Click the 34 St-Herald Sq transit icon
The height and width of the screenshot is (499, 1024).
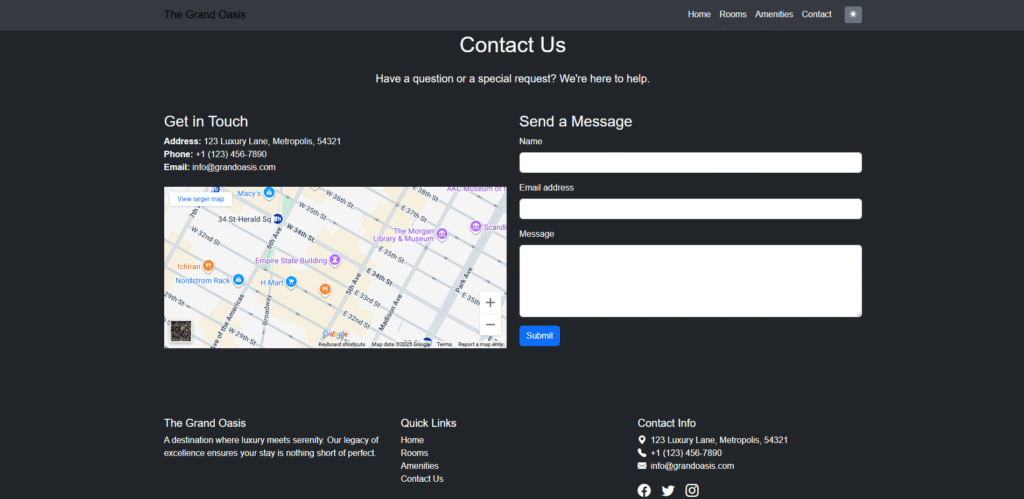point(278,219)
